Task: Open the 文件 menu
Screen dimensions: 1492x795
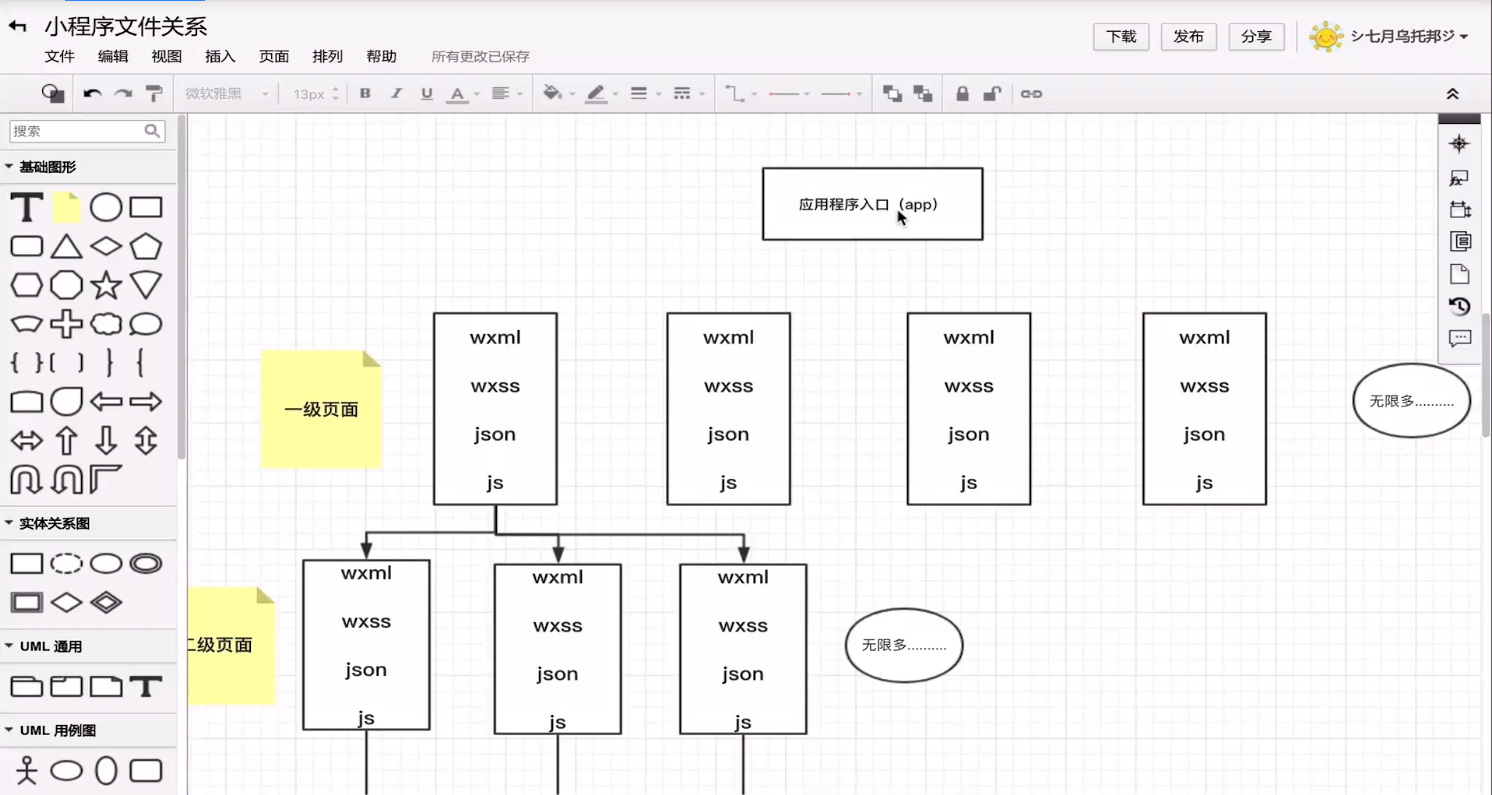Action: point(60,57)
